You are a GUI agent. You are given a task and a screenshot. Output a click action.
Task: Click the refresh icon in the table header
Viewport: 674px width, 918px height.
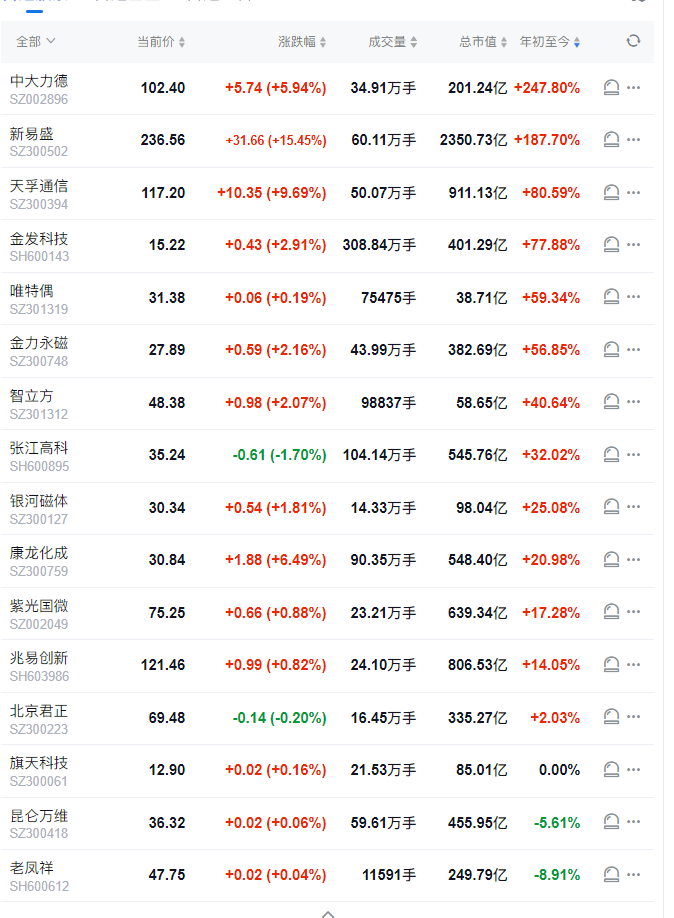632,41
